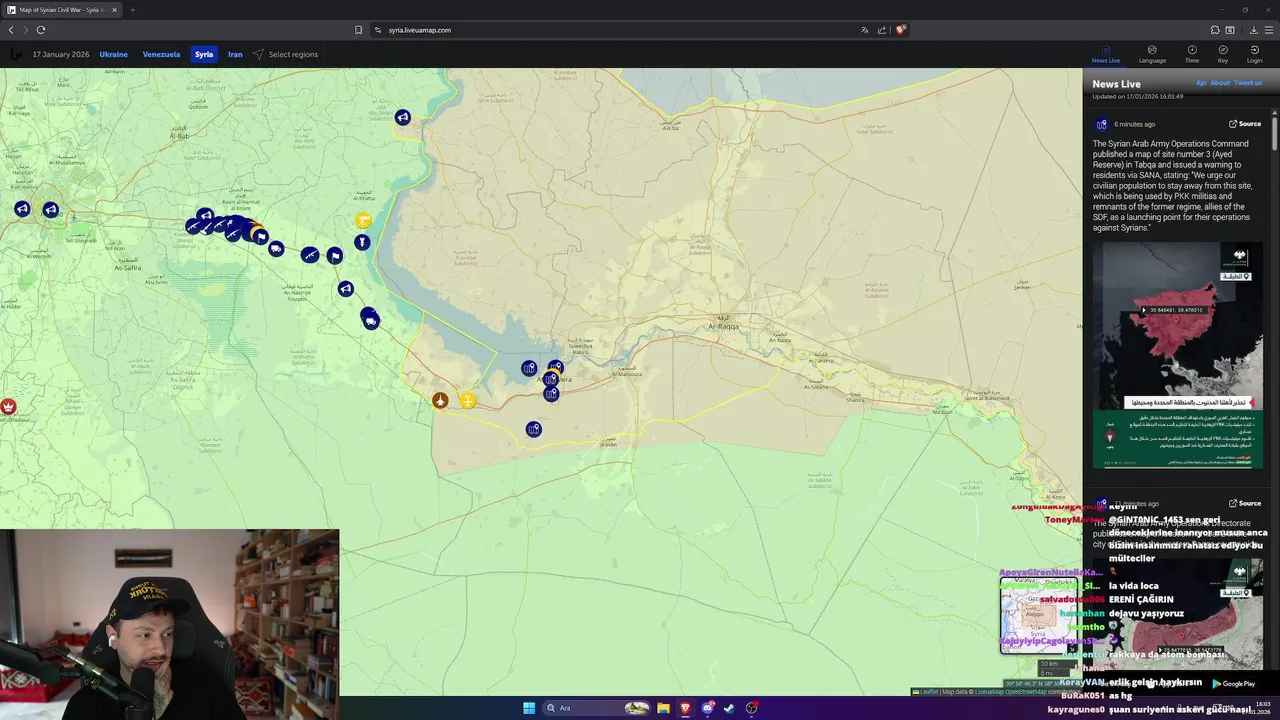The height and width of the screenshot is (720, 1280).
Task: Click the white flag marker on the road
Action: pyautogui.click(x=335, y=256)
